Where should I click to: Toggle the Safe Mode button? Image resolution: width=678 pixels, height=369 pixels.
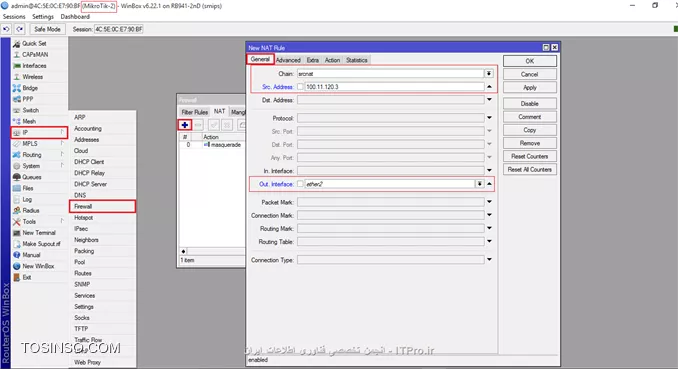pos(47,29)
